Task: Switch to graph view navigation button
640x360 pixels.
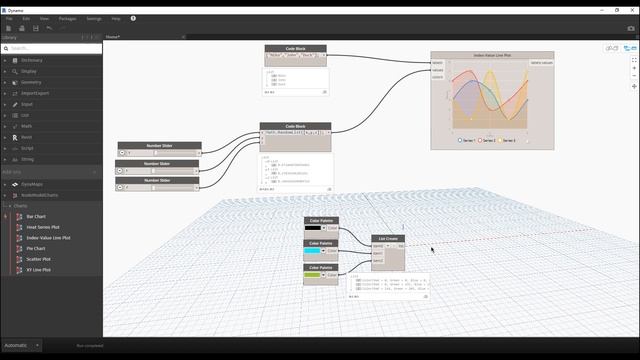Action: click(630, 48)
